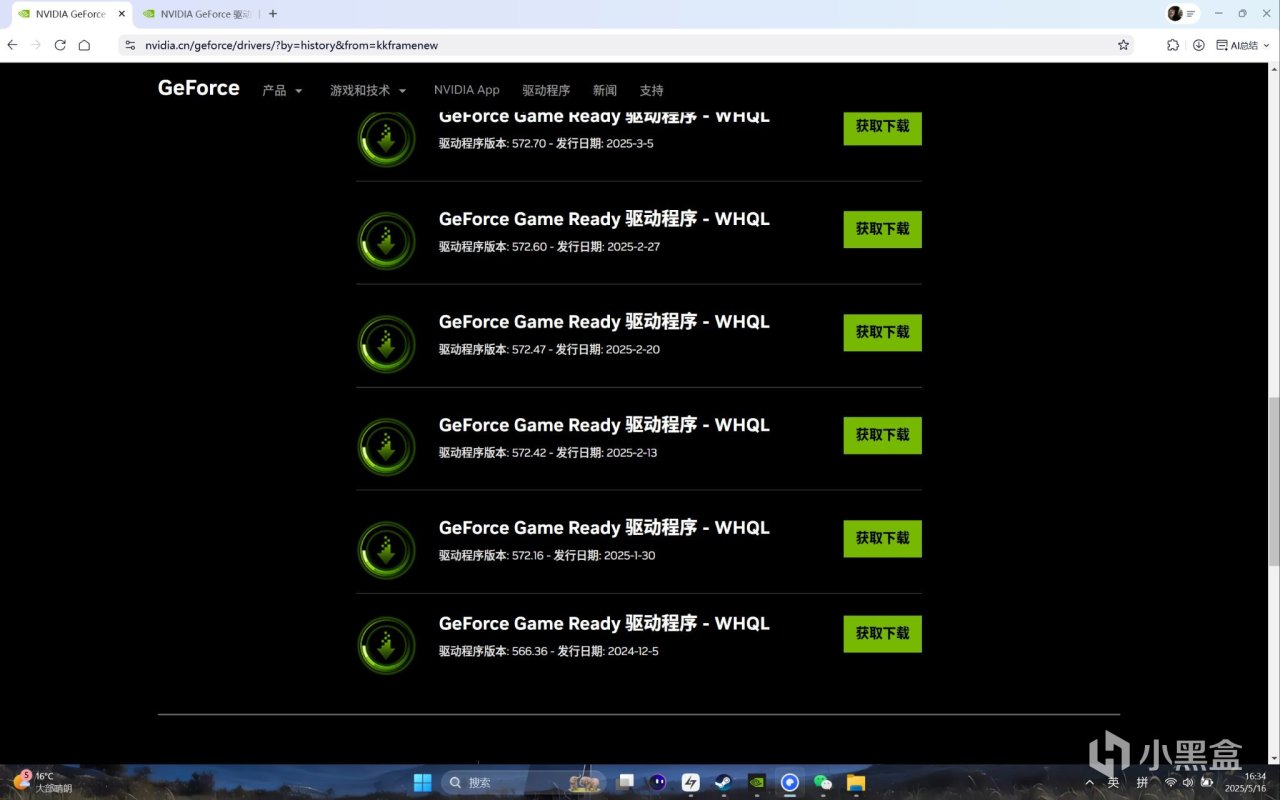Image resolution: width=1280 pixels, height=800 pixels.
Task: Click 获取下载 for driver version 572.70
Action: [883, 128]
